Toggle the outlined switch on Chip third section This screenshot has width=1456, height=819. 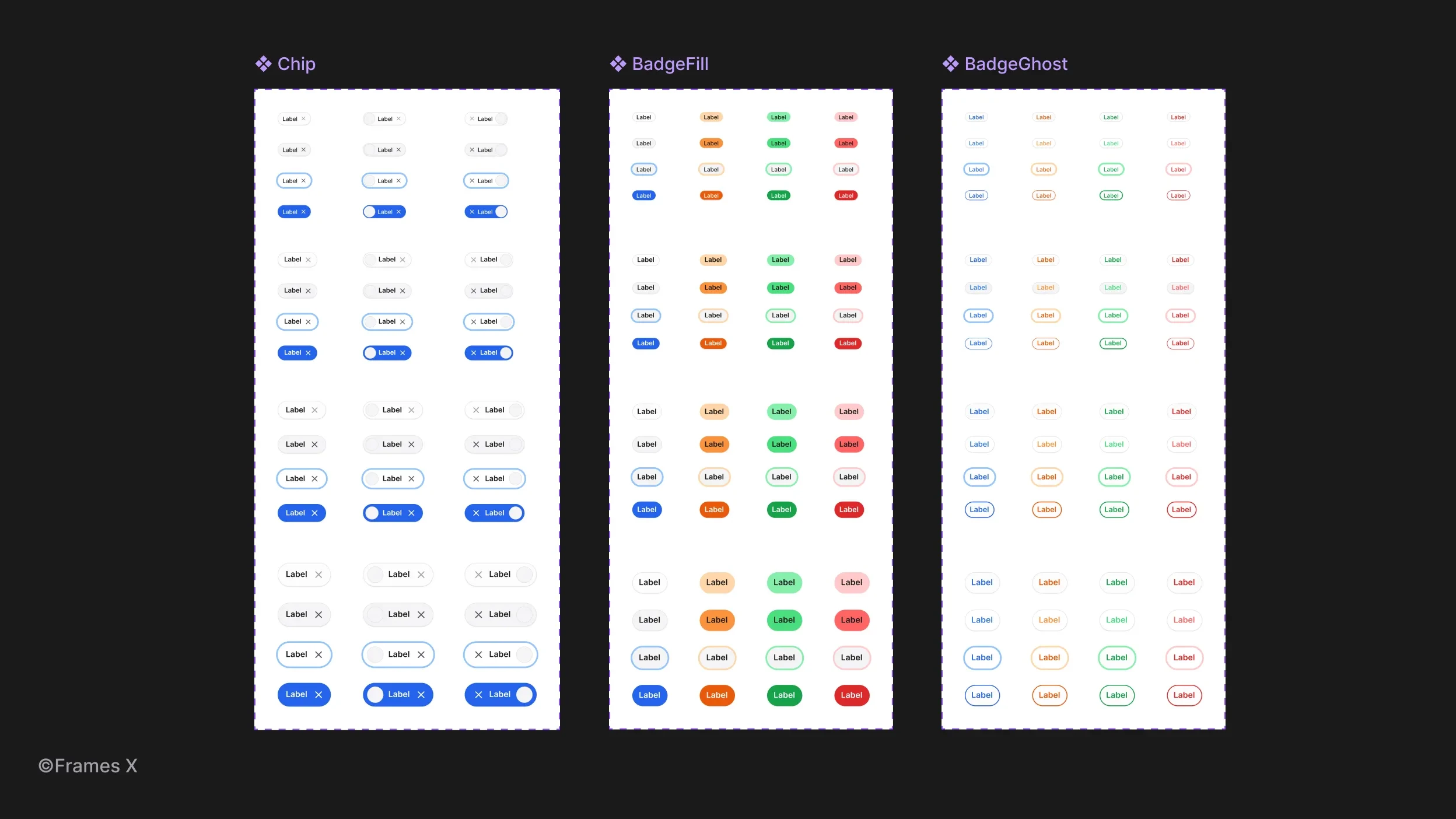tap(515, 478)
